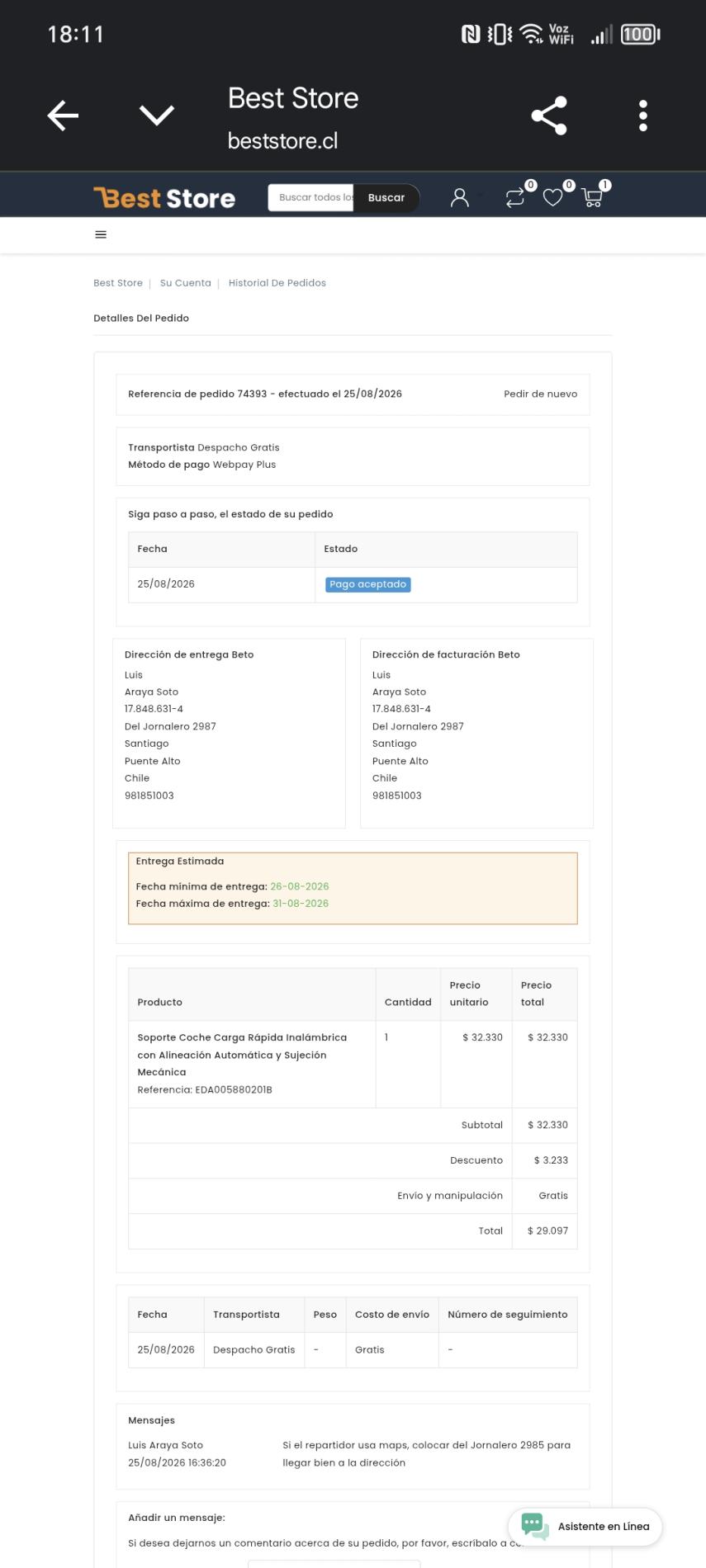Click Pedir de nuevo link
Screen dimensions: 706x1568
coord(541,394)
